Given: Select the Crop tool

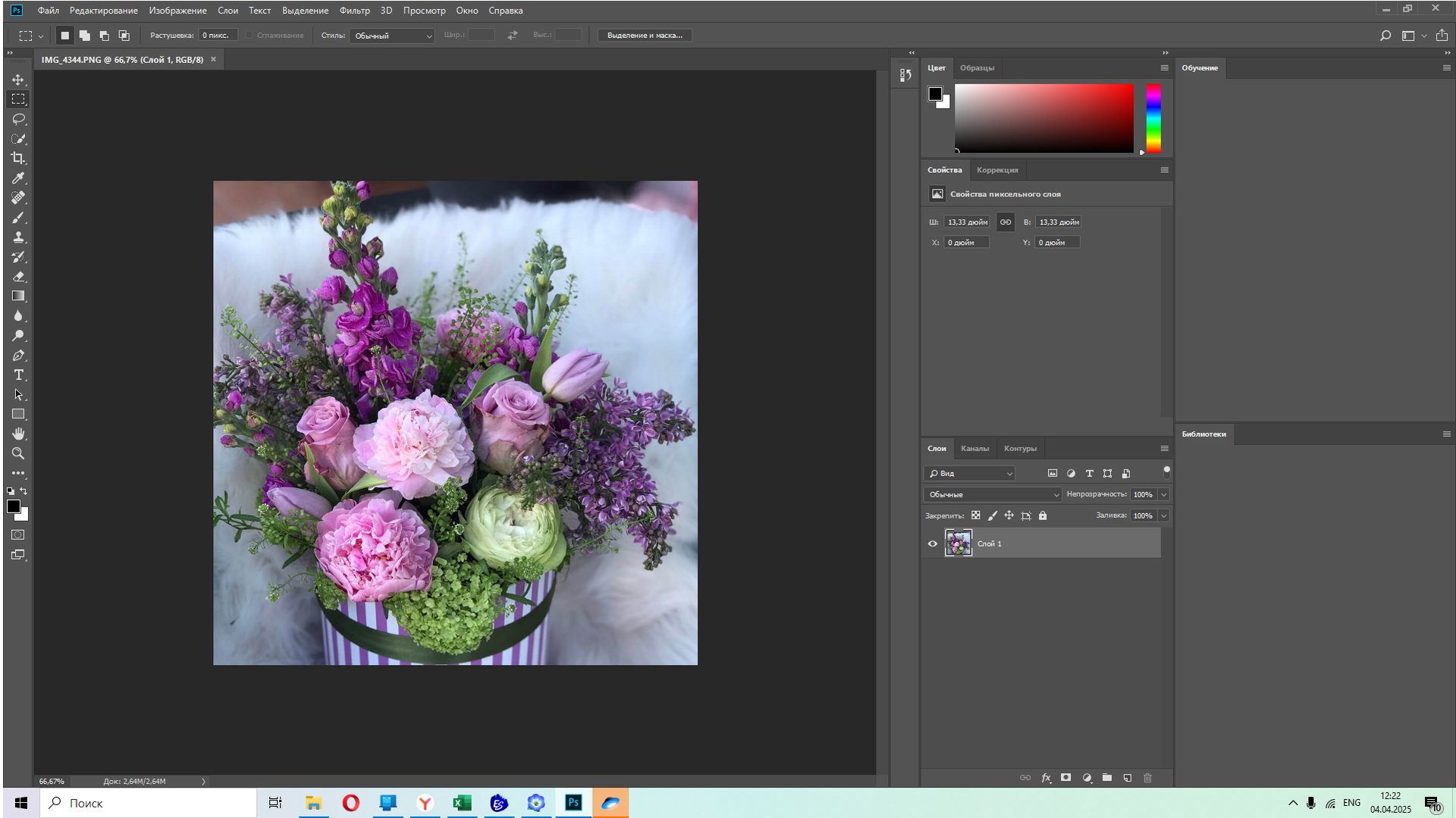Looking at the screenshot, I should pos(18,158).
